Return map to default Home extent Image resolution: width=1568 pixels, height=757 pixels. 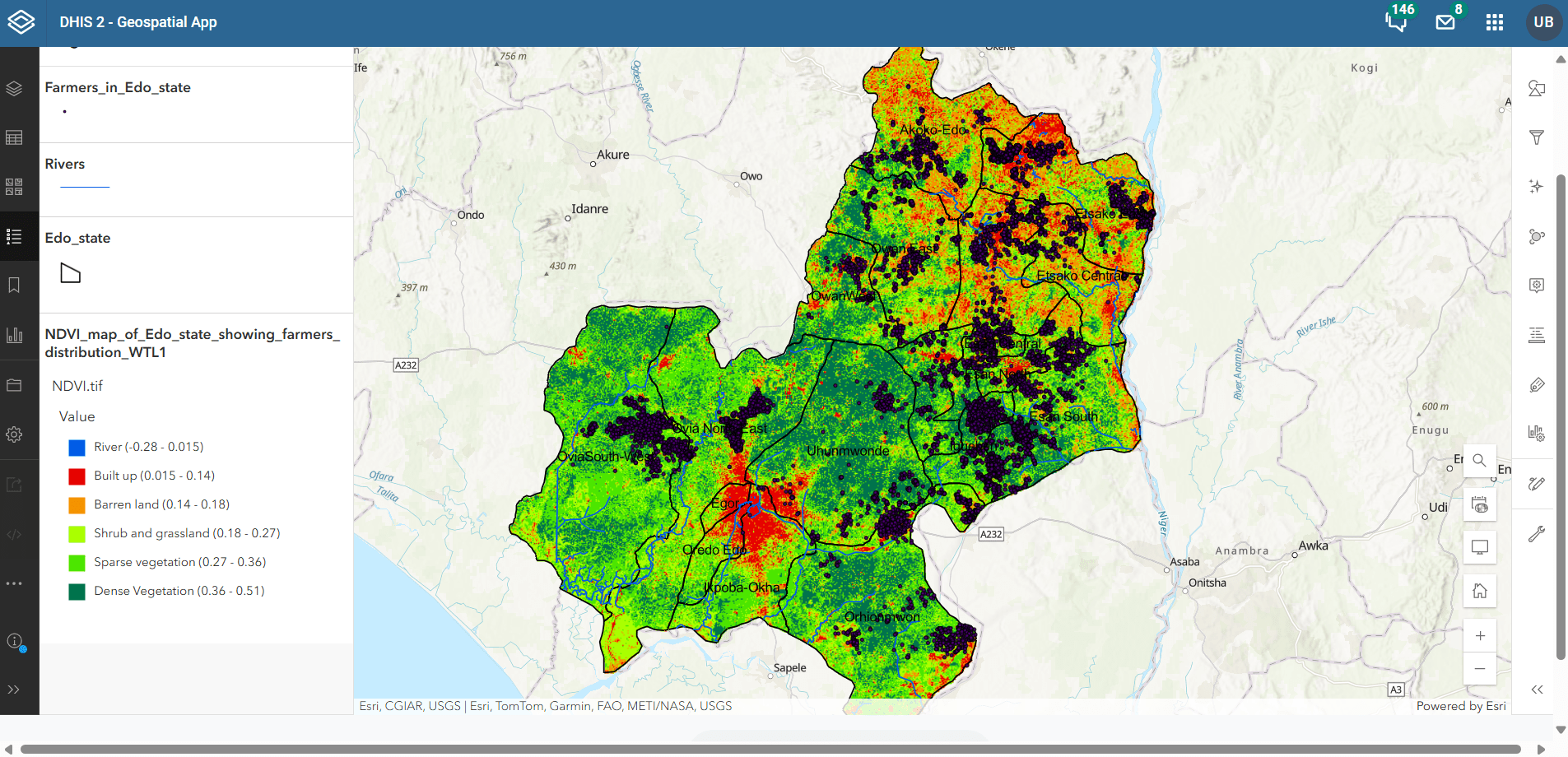1479,591
